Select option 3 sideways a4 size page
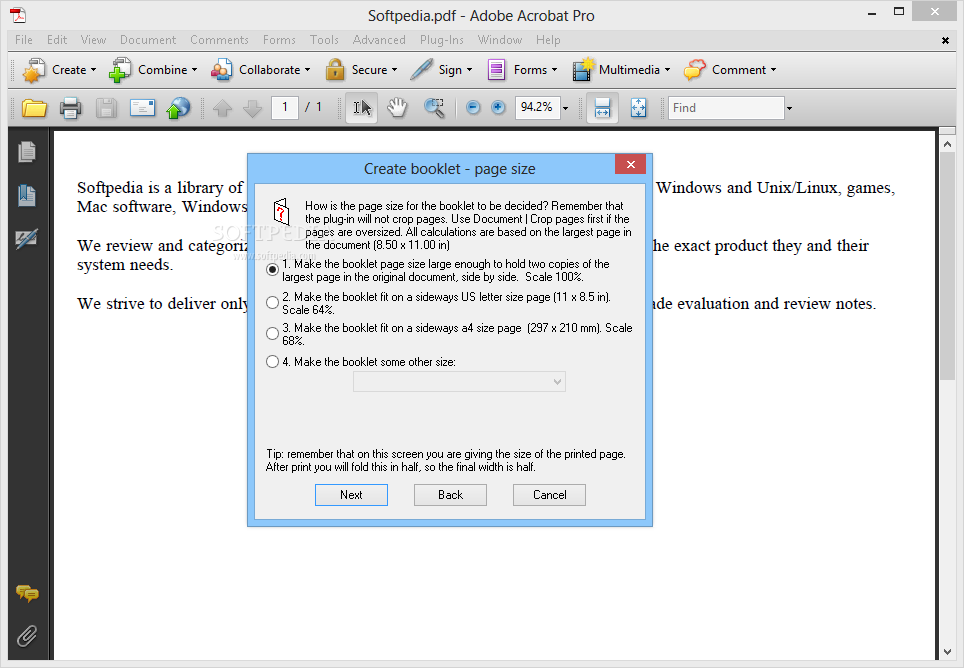964x668 pixels. point(272,334)
